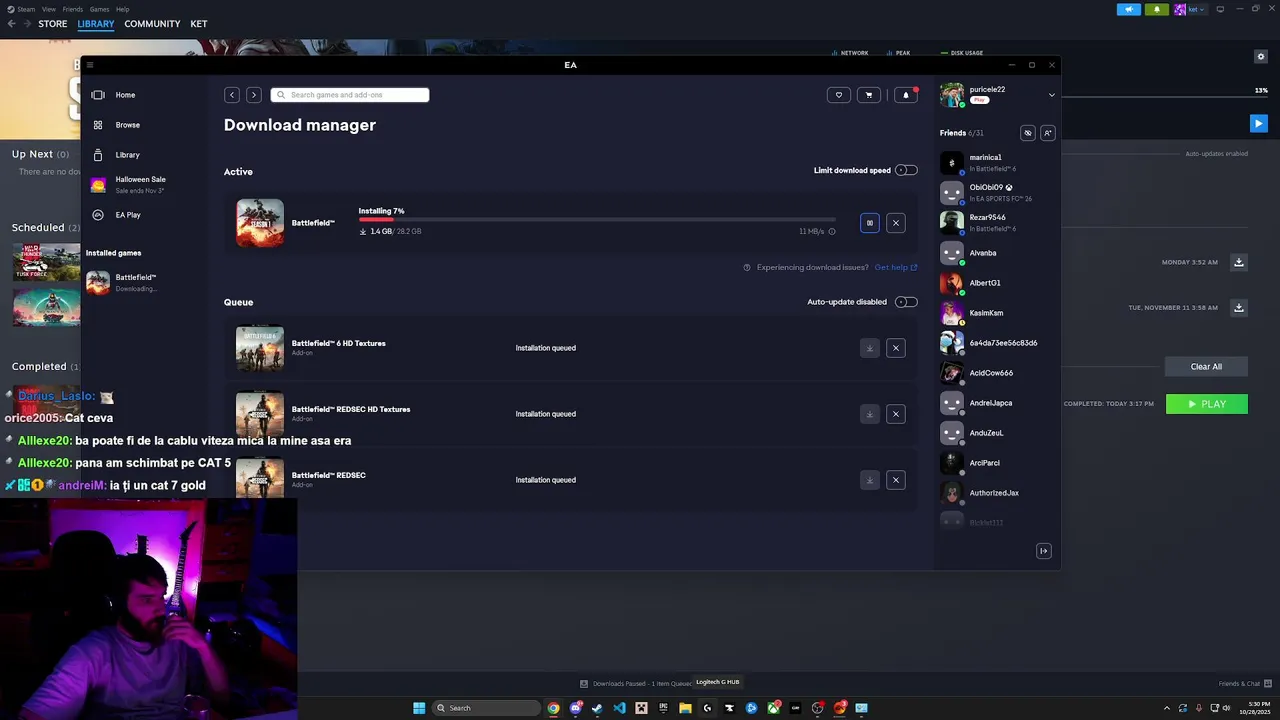Open EA Play in sidebar

pyautogui.click(x=127, y=215)
